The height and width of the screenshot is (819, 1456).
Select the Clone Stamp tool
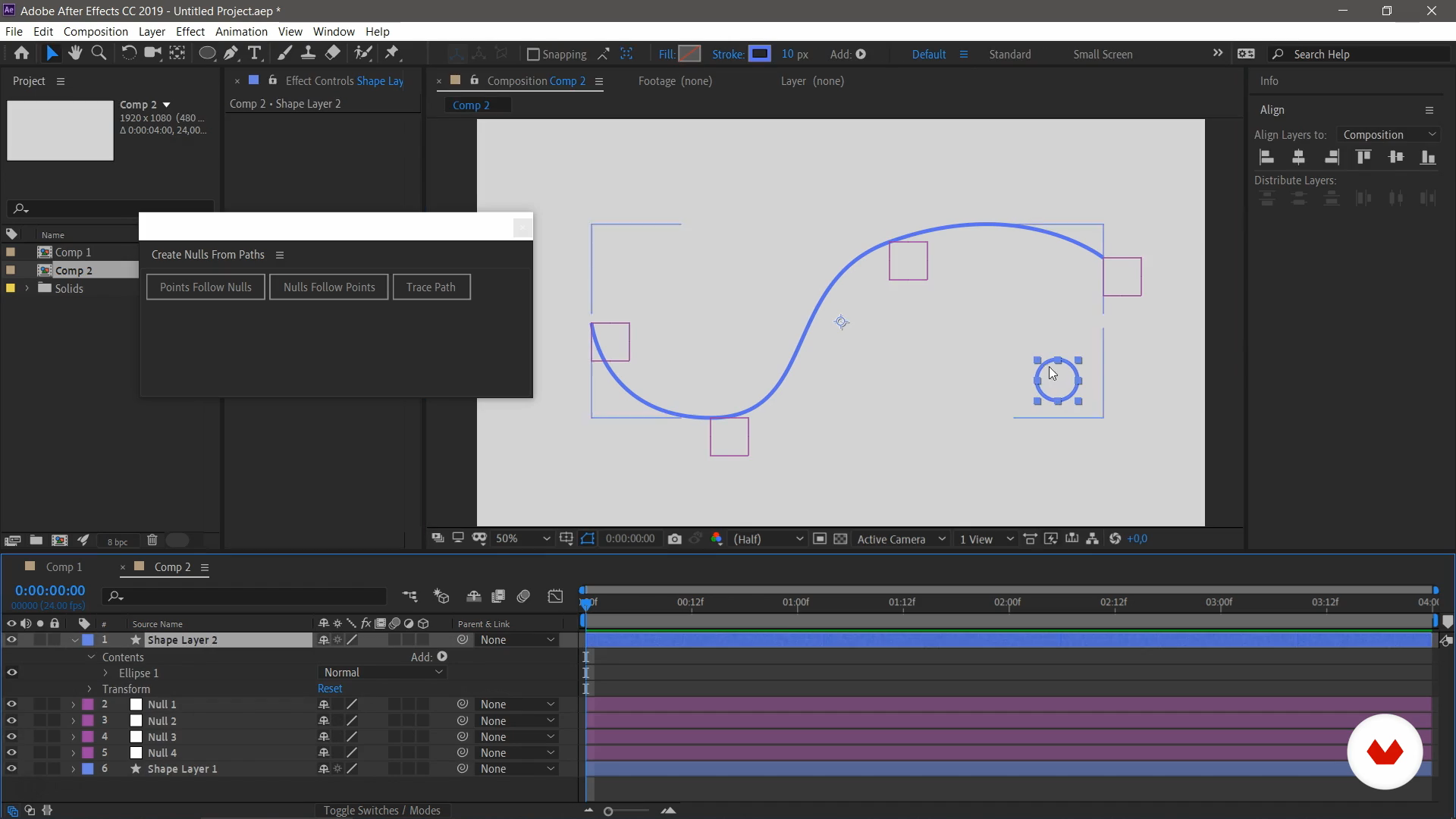pyautogui.click(x=308, y=53)
